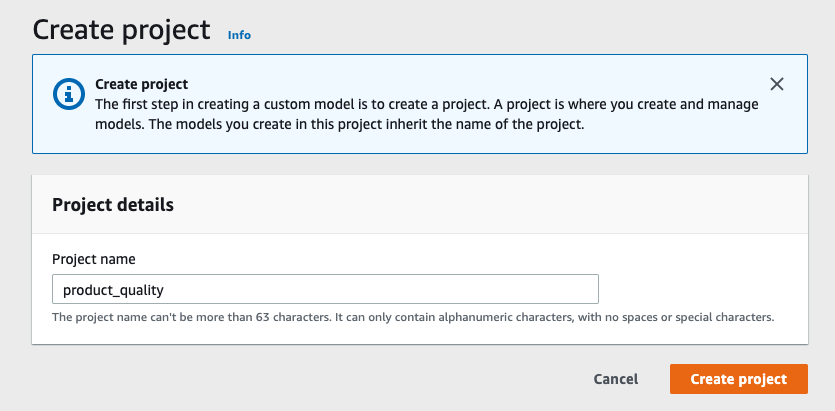Click the product_quality text in the field
Screen dimensions: 835x411
[x=112, y=289]
